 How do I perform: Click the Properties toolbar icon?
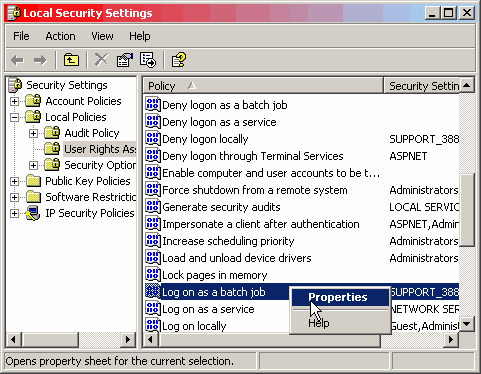click(x=125, y=60)
